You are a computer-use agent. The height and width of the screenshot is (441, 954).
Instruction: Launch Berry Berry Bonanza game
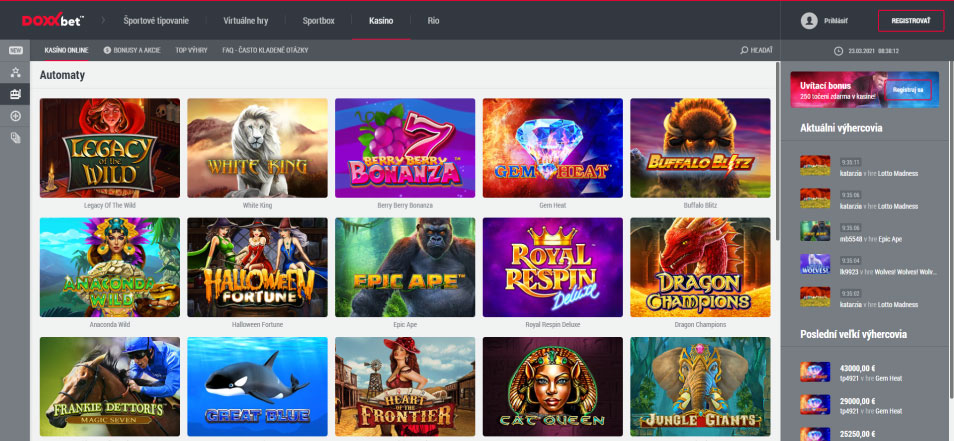(x=405, y=148)
